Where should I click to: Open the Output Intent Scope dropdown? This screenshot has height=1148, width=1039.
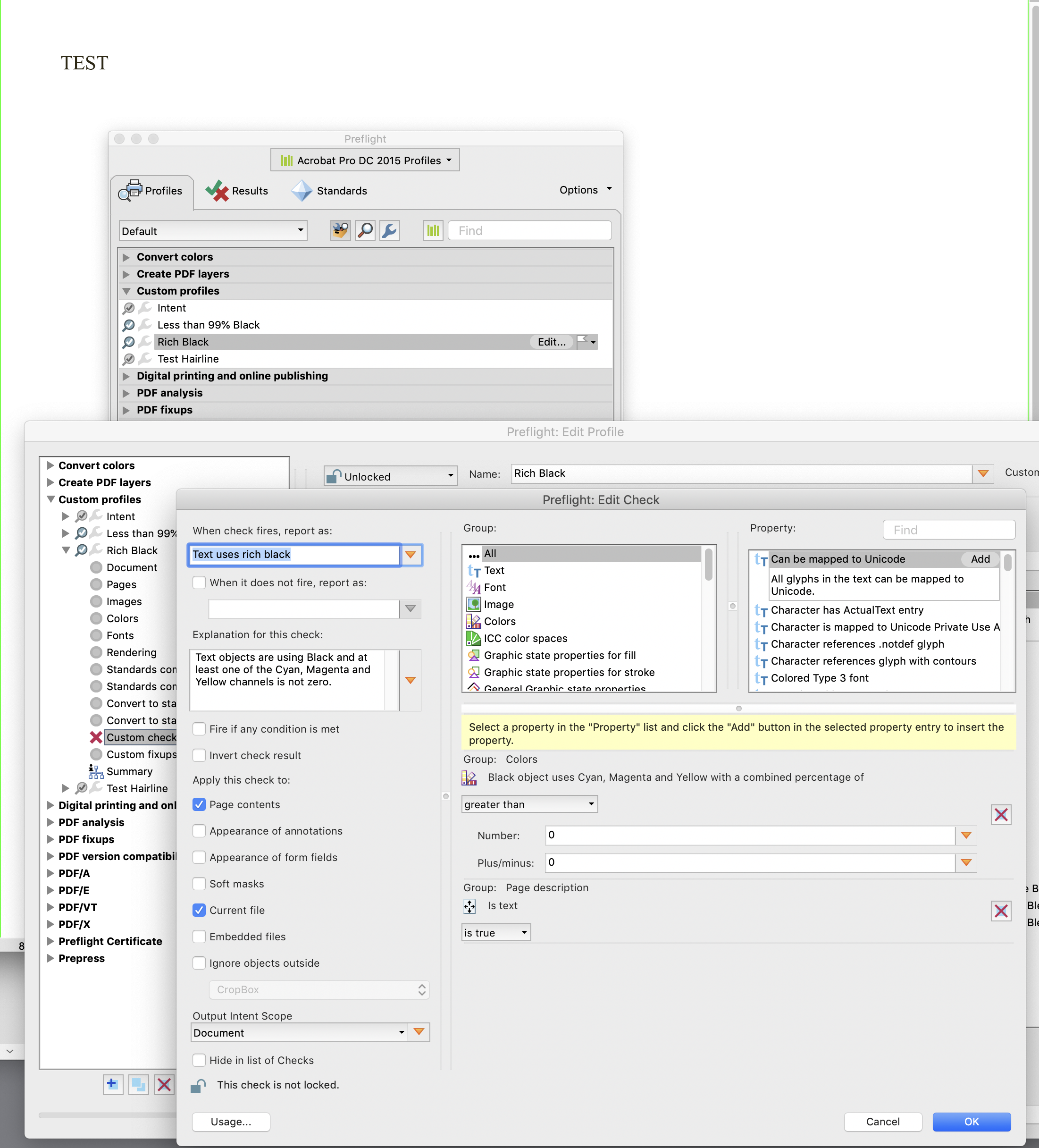pos(299,1032)
